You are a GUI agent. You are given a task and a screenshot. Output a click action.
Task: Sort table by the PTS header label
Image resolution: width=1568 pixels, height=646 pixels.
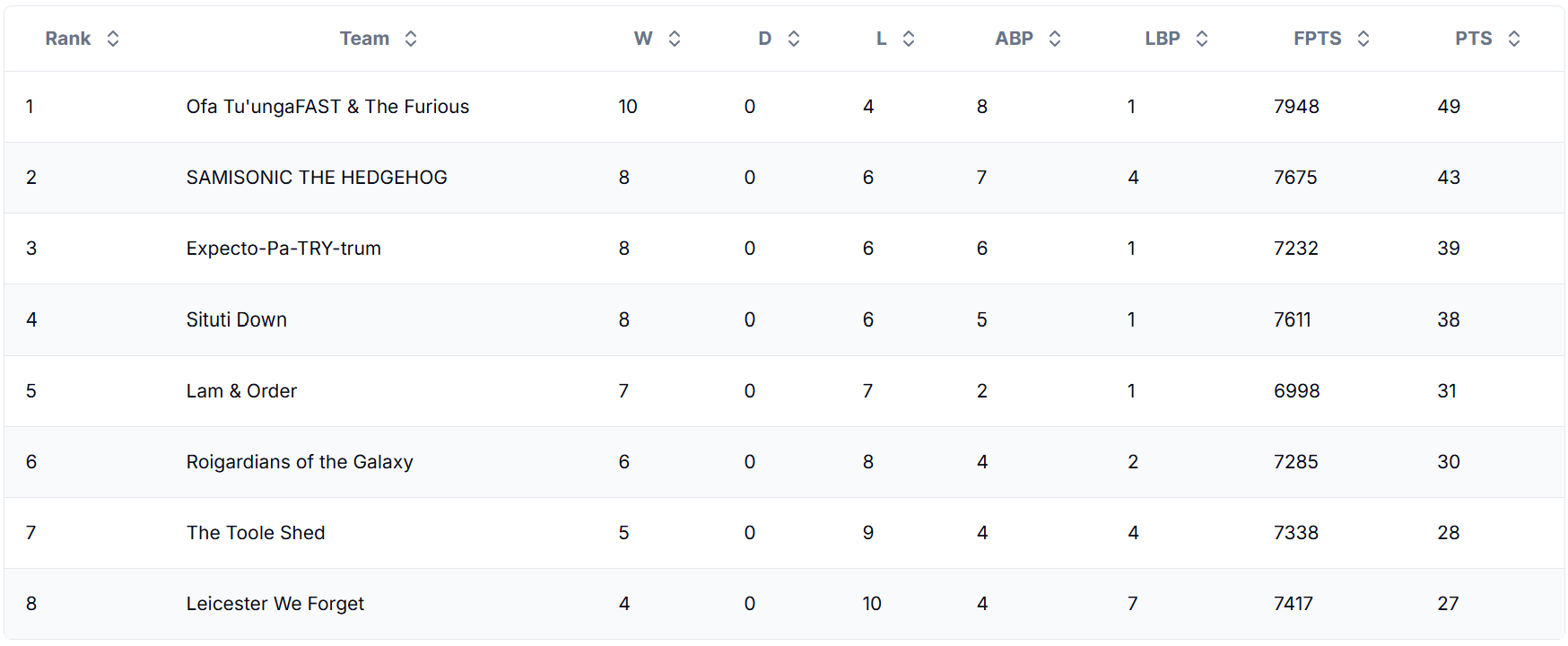[x=1474, y=39]
